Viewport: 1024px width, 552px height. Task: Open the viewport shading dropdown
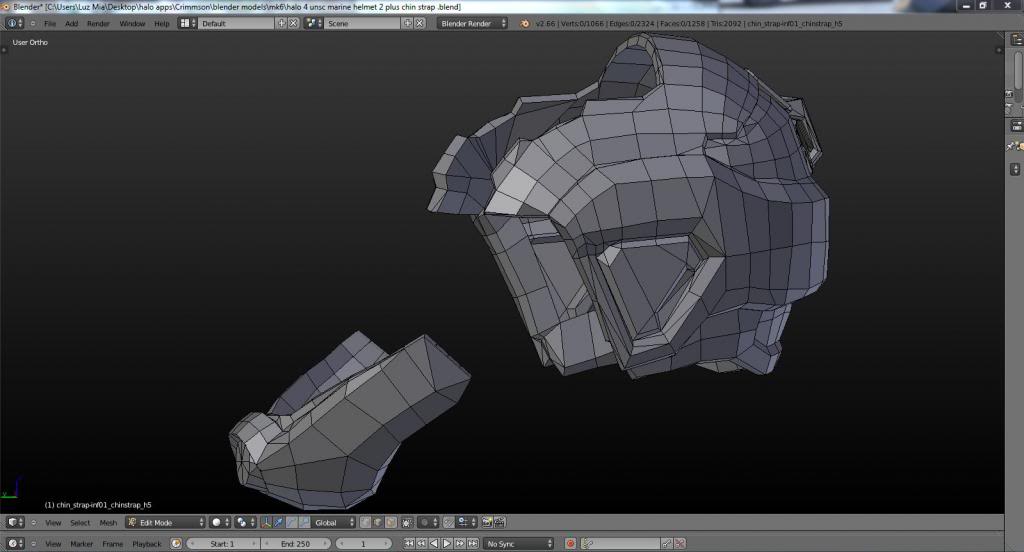pyautogui.click(x=220, y=522)
